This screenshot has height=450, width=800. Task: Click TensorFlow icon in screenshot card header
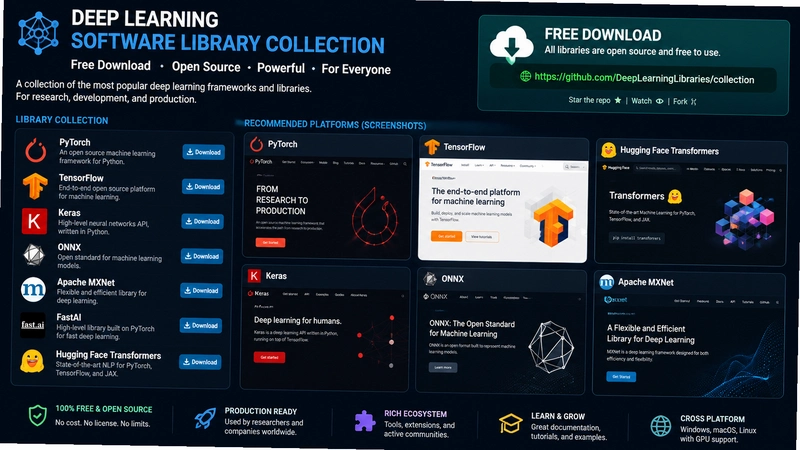pos(432,147)
